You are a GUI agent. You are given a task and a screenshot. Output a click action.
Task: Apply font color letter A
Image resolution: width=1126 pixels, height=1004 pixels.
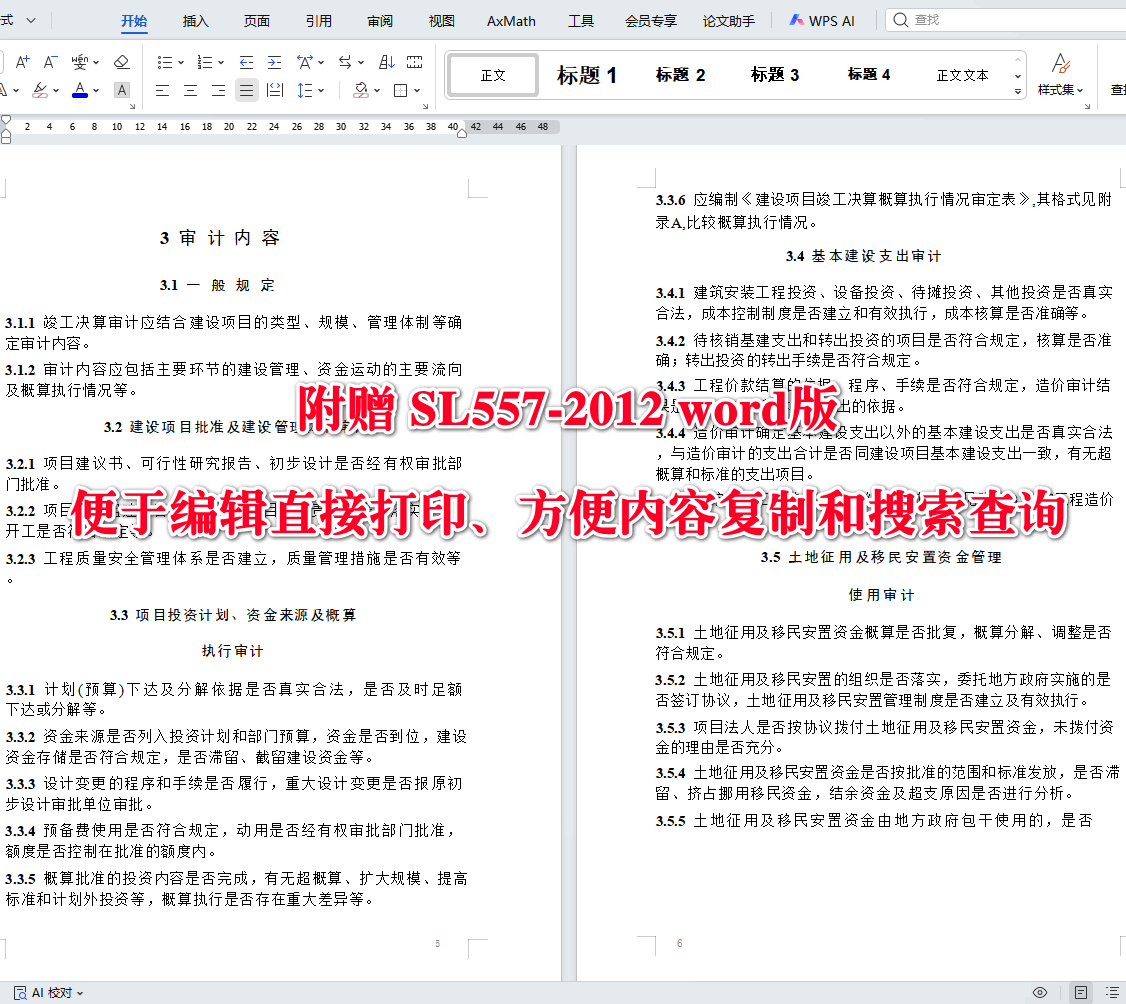coord(80,90)
